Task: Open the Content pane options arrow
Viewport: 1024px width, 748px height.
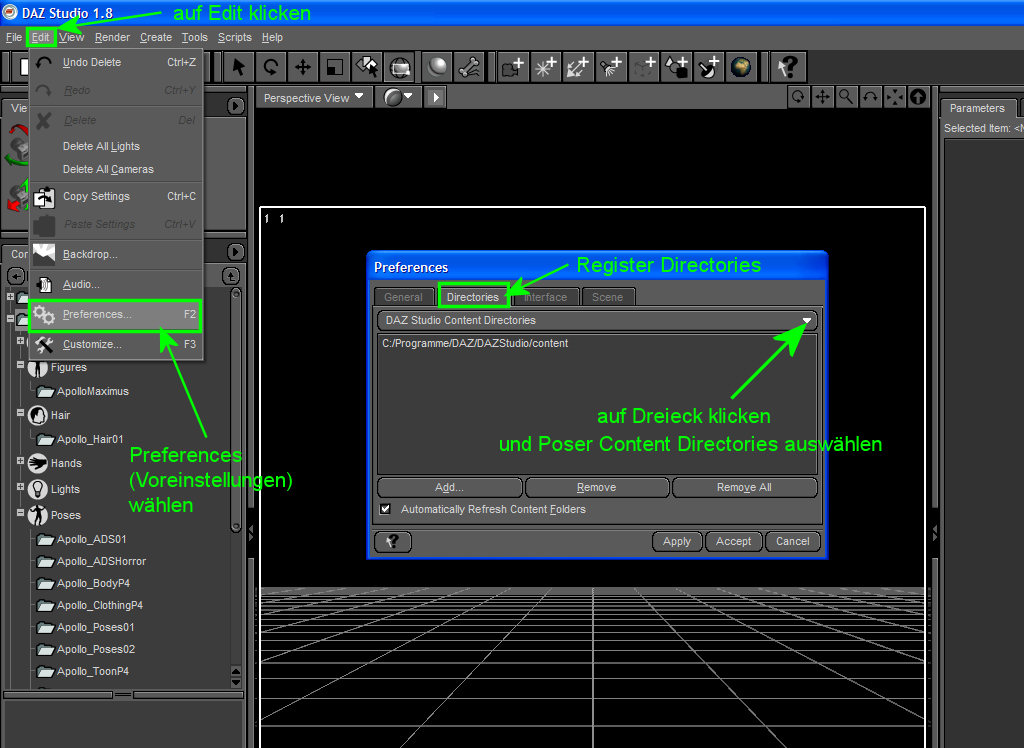Action: pos(236,252)
